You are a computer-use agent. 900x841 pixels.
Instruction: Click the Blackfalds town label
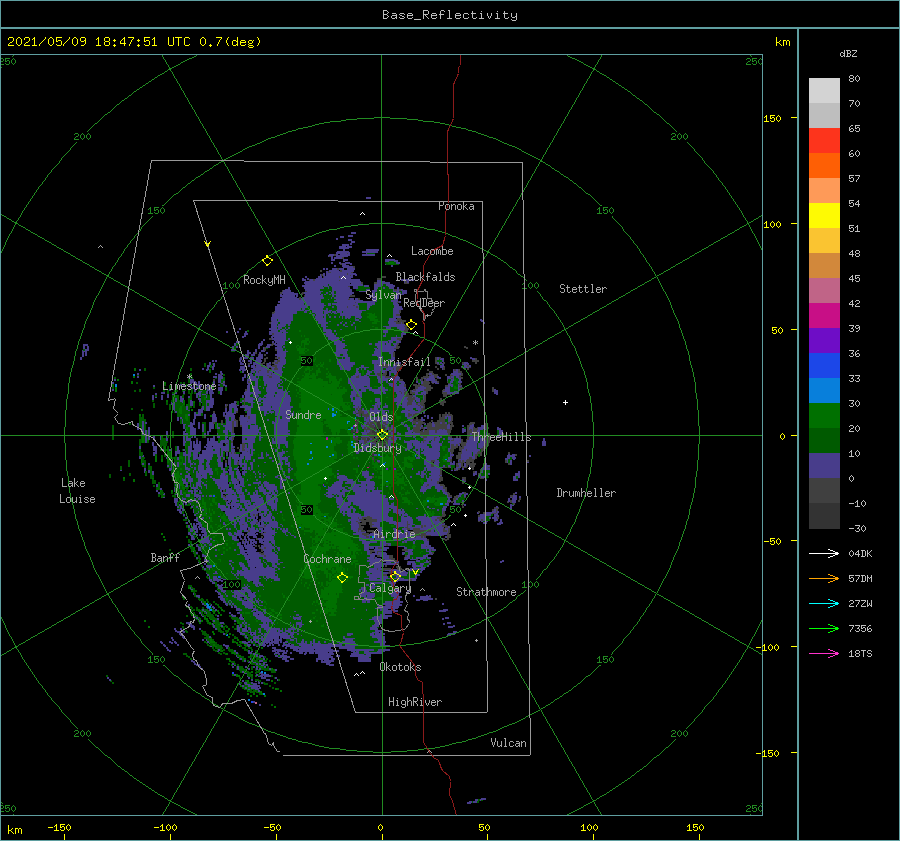[x=425, y=277]
